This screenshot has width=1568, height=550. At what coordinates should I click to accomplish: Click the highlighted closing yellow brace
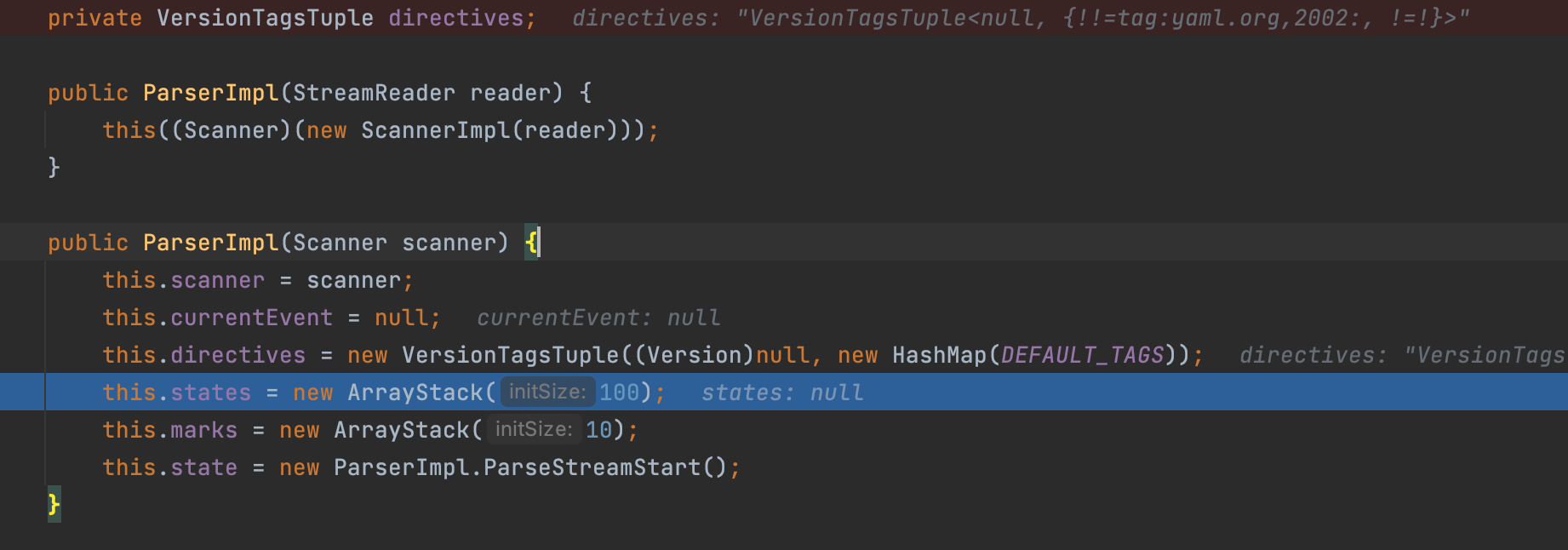(54, 504)
